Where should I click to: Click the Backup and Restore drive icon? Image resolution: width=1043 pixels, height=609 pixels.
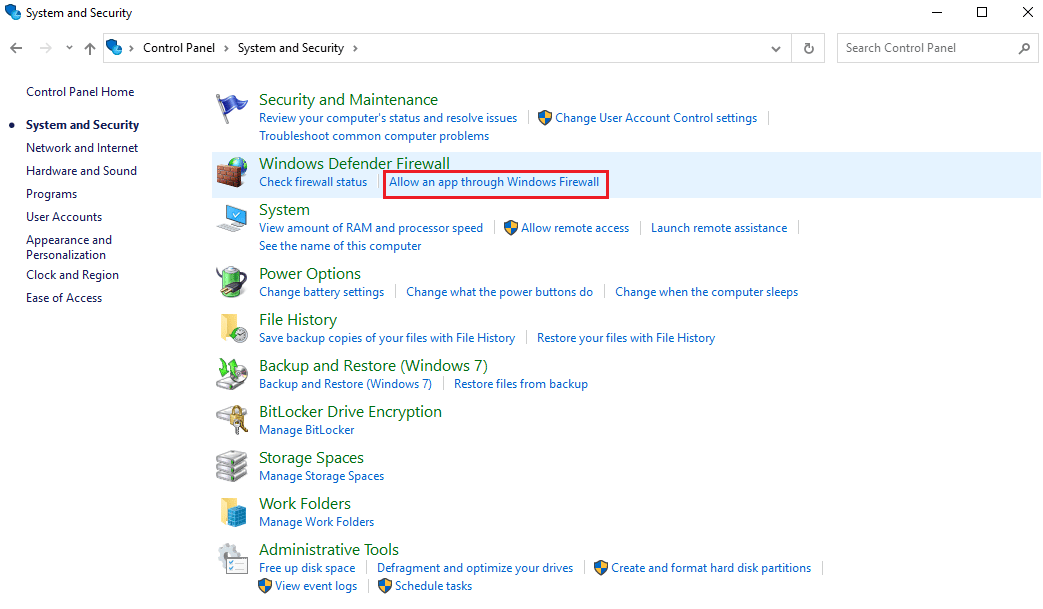pyautogui.click(x=231, y=374)
